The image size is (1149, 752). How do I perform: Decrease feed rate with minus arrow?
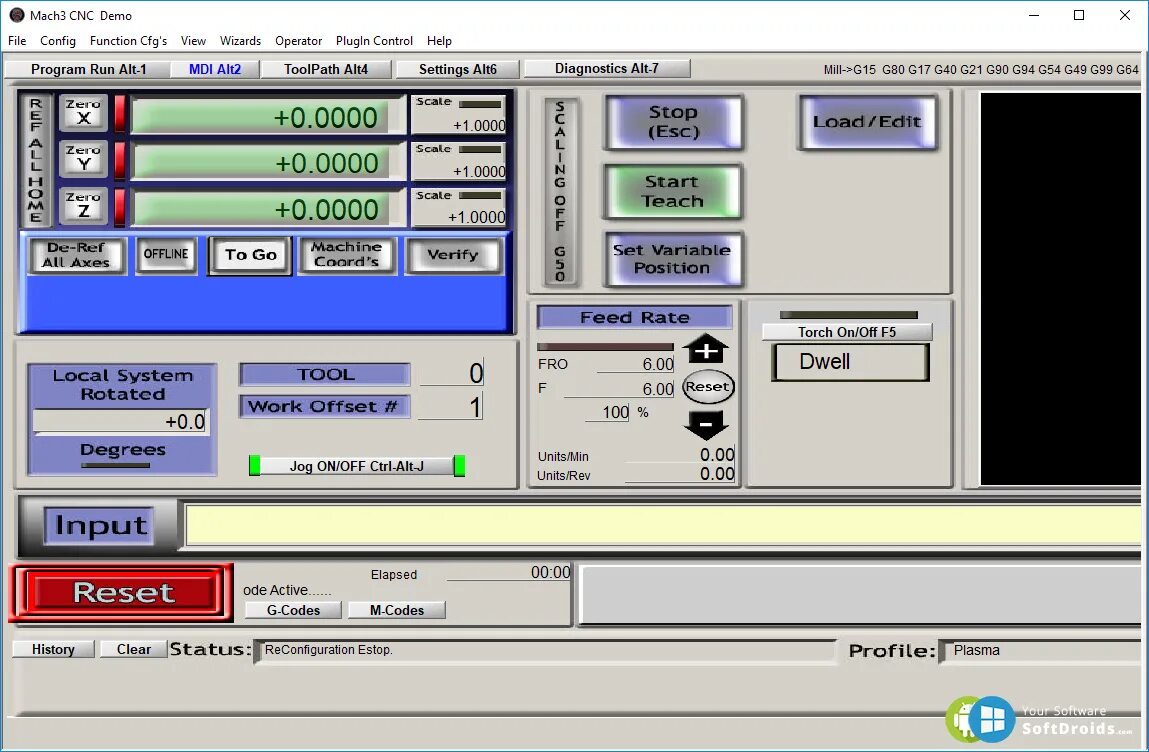tap(706, 424)
